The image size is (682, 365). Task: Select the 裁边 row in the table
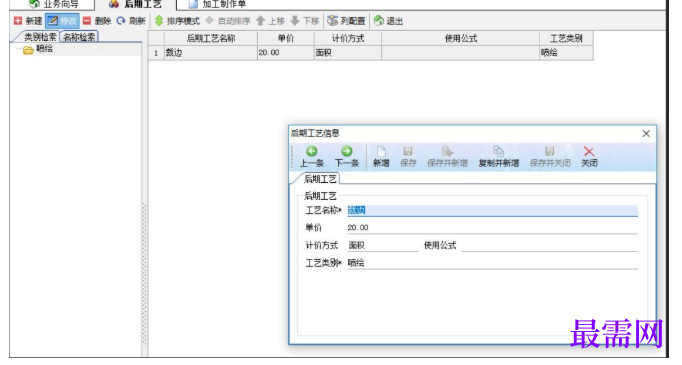coord(371,53)
